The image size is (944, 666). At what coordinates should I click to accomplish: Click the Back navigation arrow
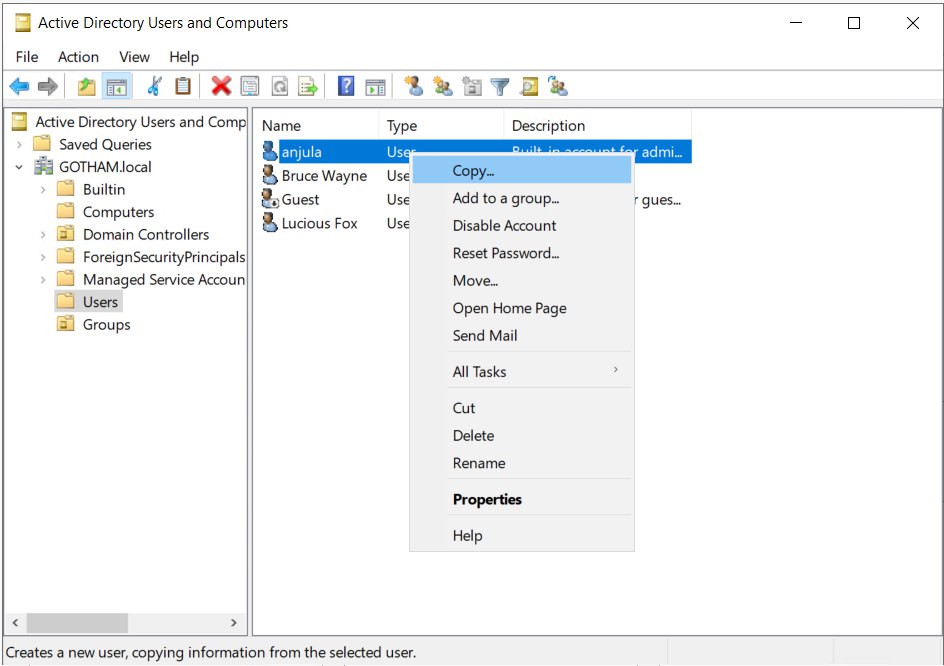click(x=19, y=86)
